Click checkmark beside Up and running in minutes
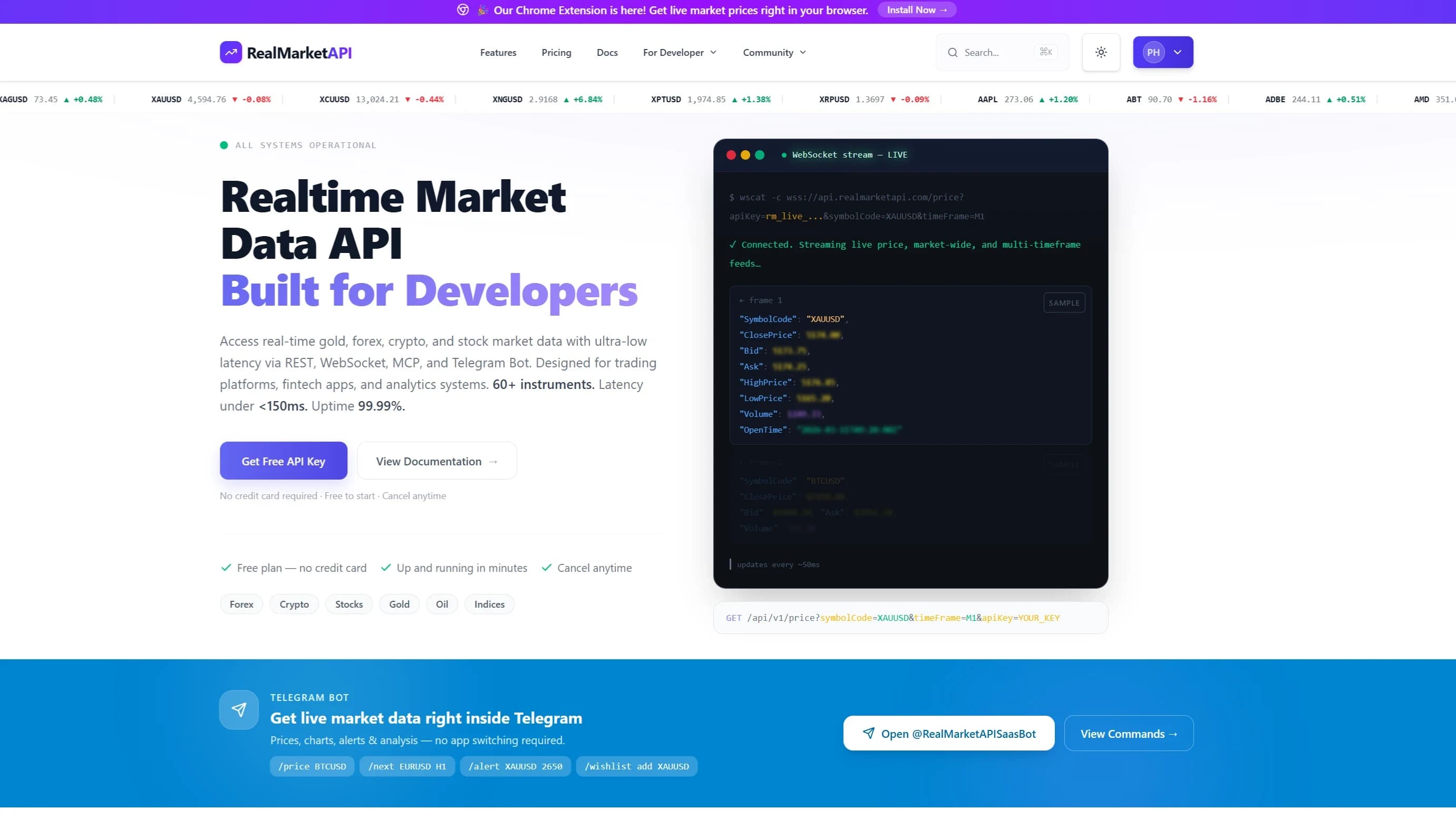This screenshot has height=819, width=1456. pos(385,567)
